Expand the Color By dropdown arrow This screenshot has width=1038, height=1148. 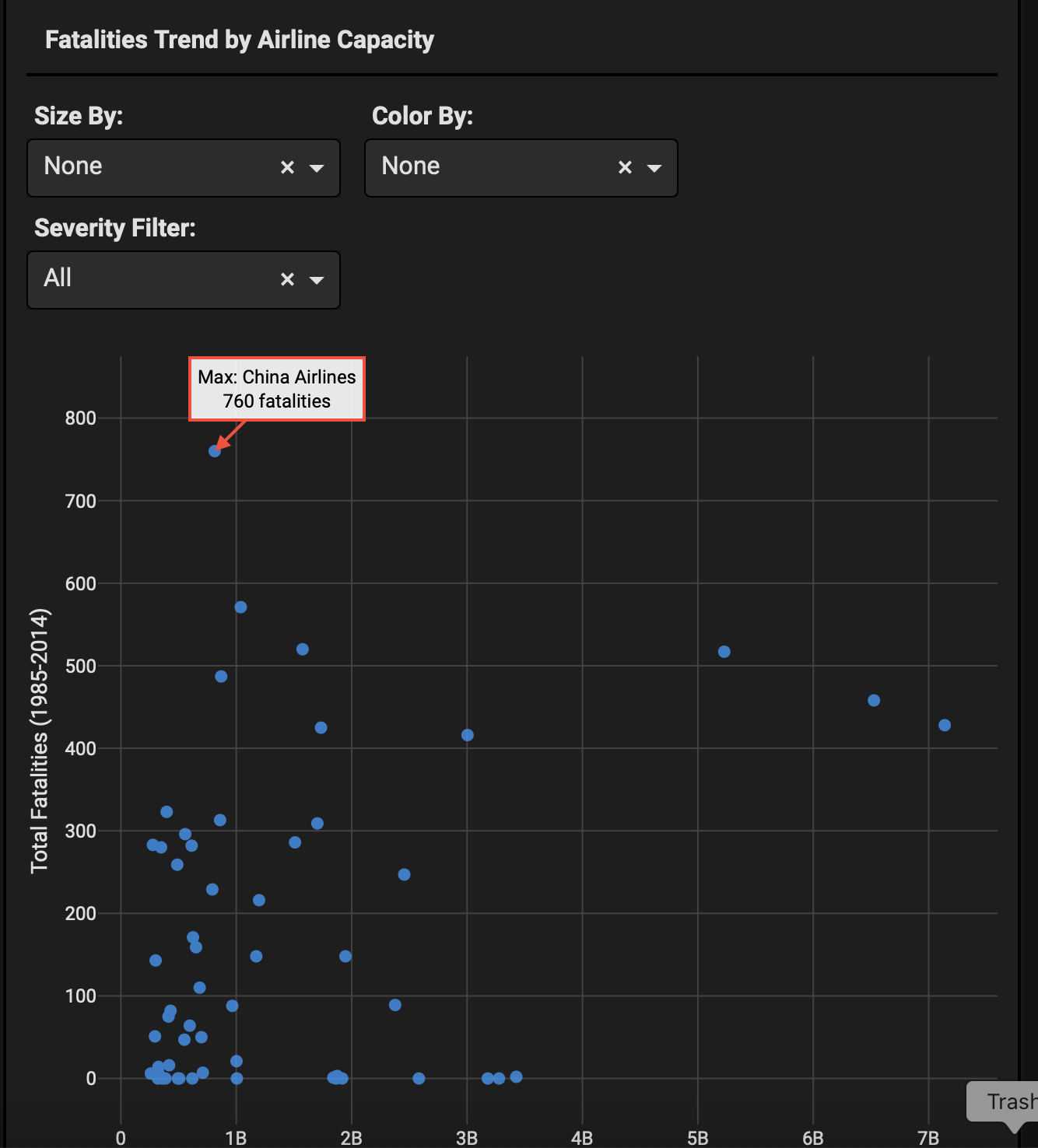click(x=654, y=168)
